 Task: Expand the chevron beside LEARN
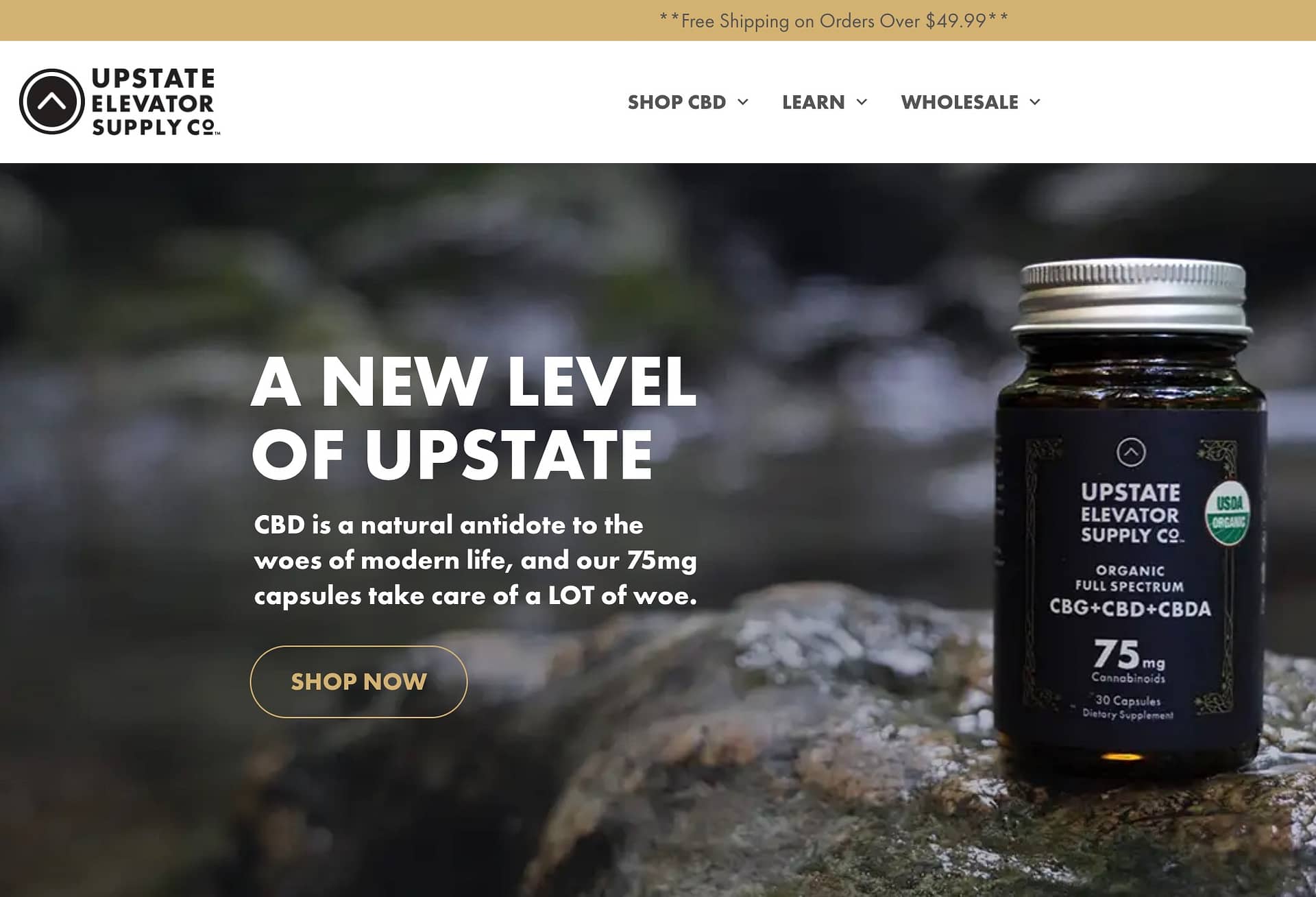pos(862,102)
